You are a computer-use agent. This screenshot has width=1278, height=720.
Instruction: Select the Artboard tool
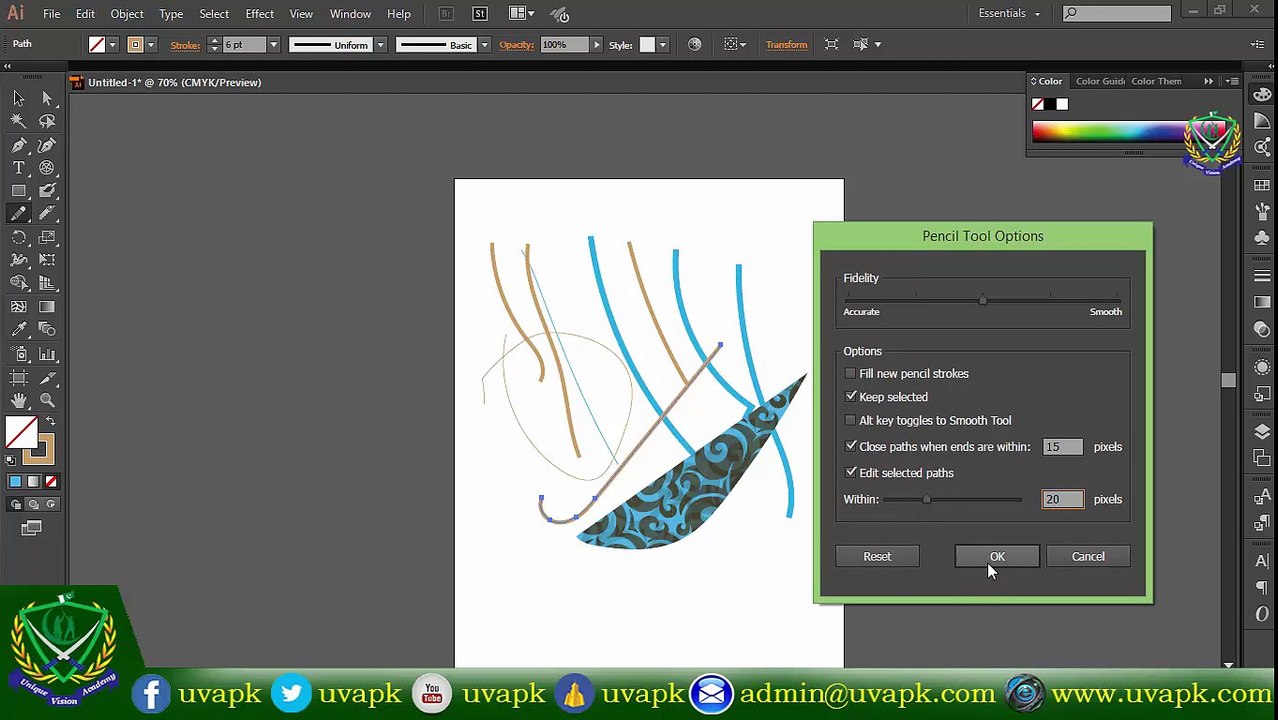19,377
